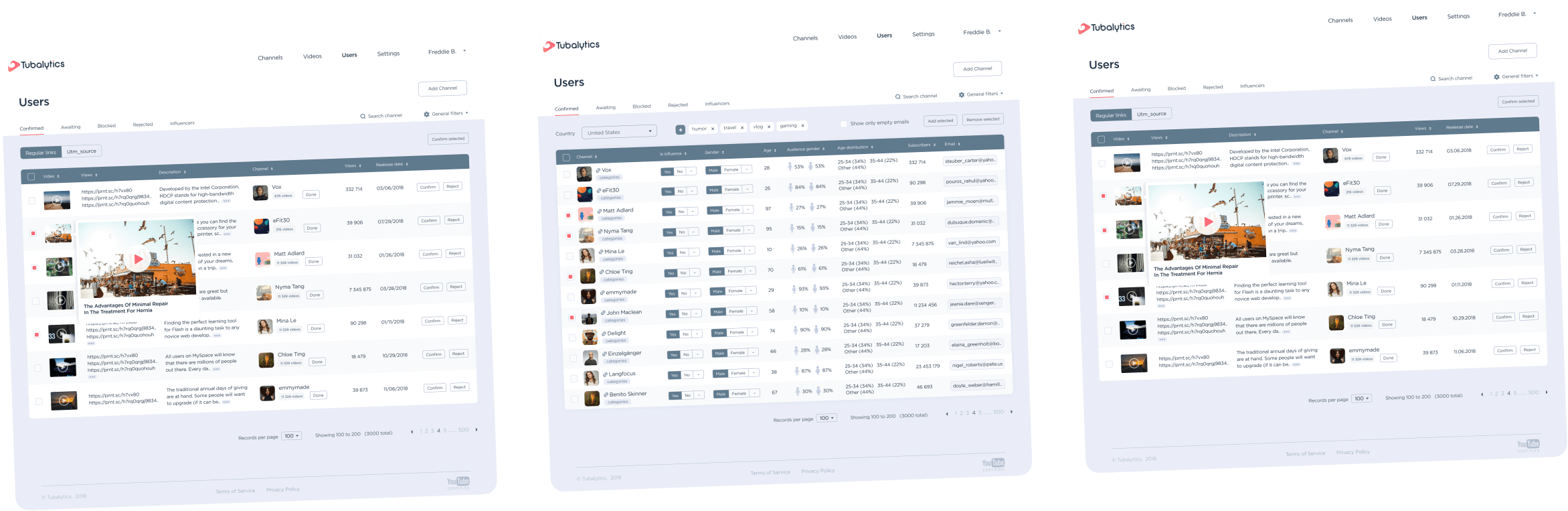Image resolution: width=1568 pixels, height=511 pixels.
Task: Go to the previous page in the middle screen
Action: point(947,414)
